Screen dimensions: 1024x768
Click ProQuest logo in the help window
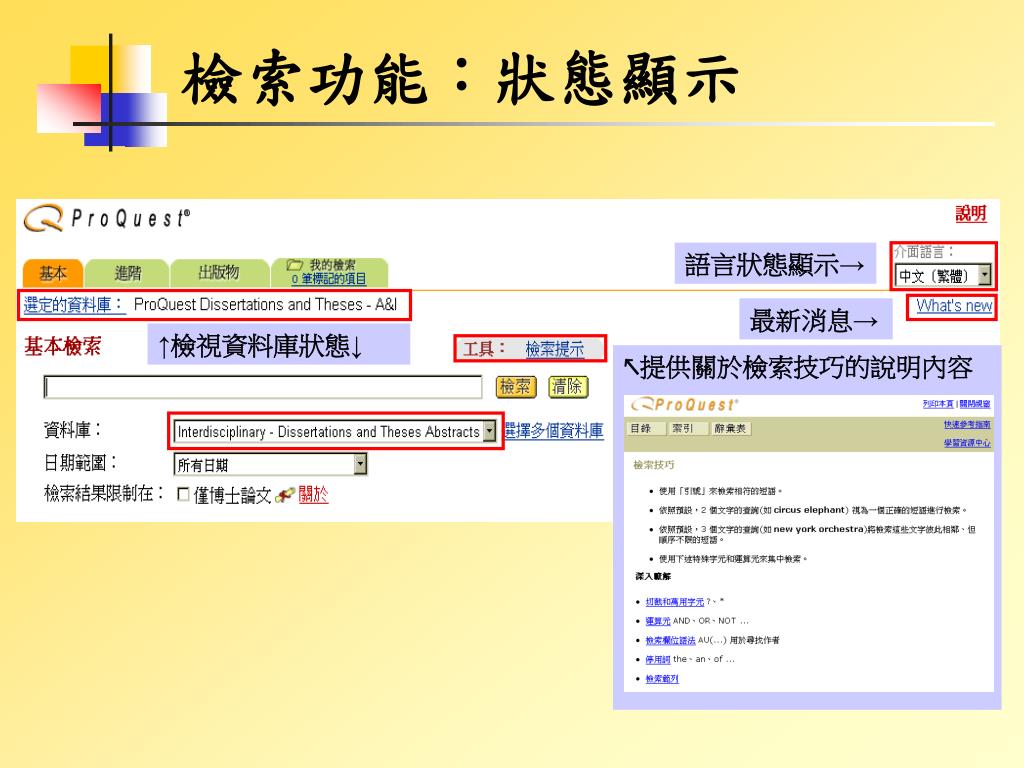(x=684, y=405)
